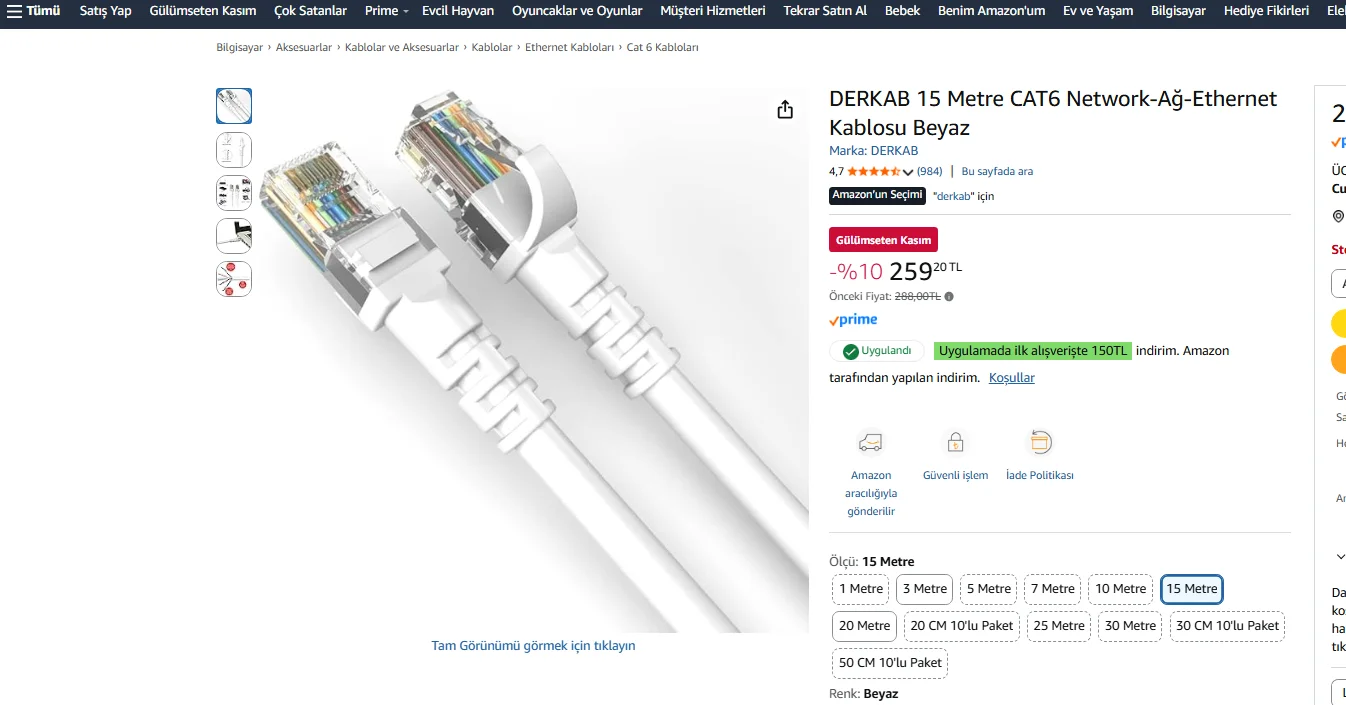Select the wire cross-section thumbnail with red dots

[234, 279]
